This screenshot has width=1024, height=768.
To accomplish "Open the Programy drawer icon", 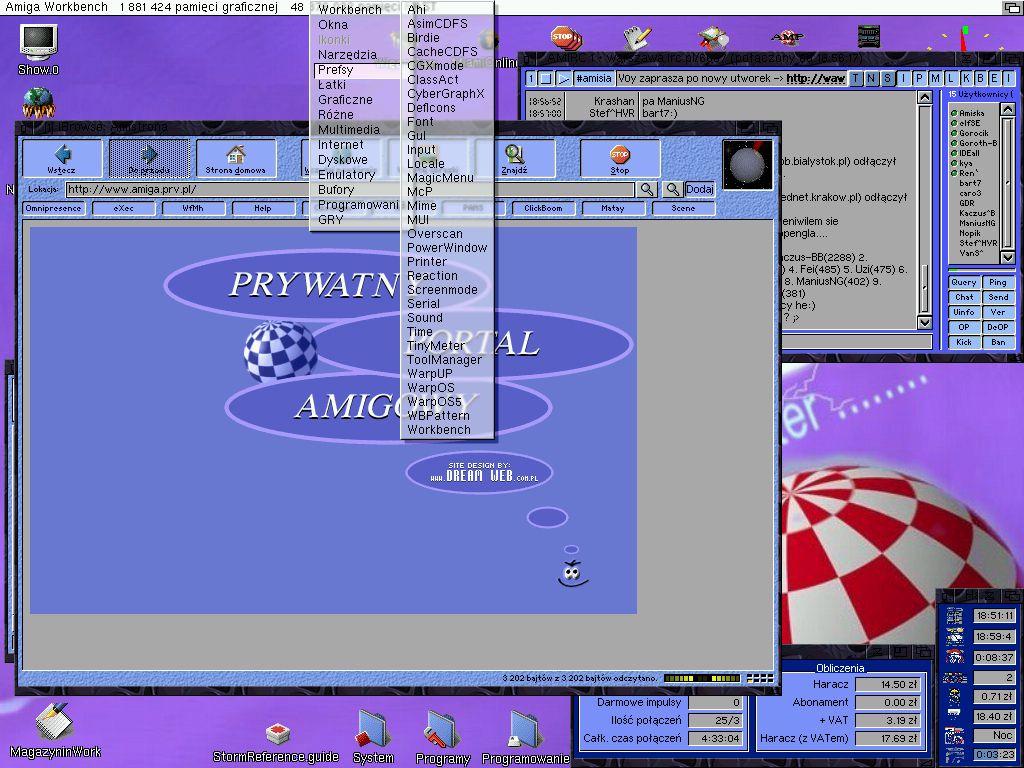I will (x=443, y=729).
